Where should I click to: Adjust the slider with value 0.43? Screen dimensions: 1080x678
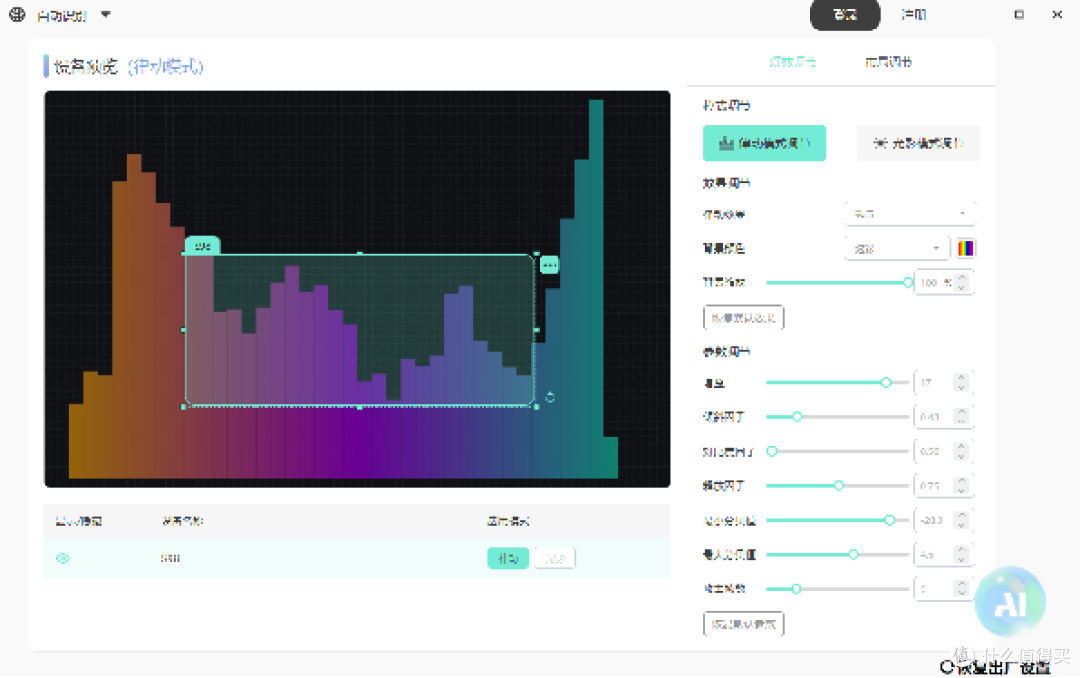coord(838,417)
